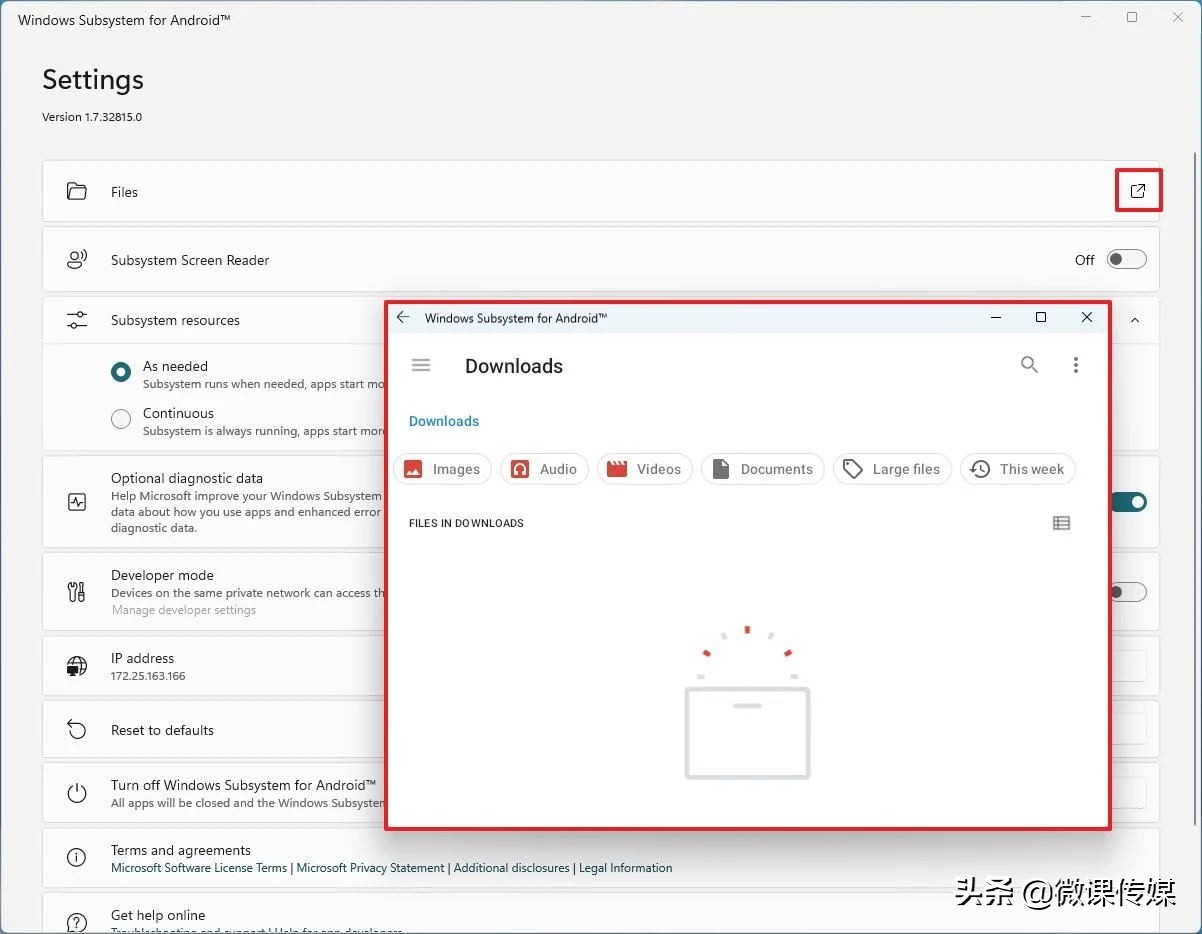Click the IP address value 172.25.163.166
Screen dimensions: 1202x934
click(148, 676)
